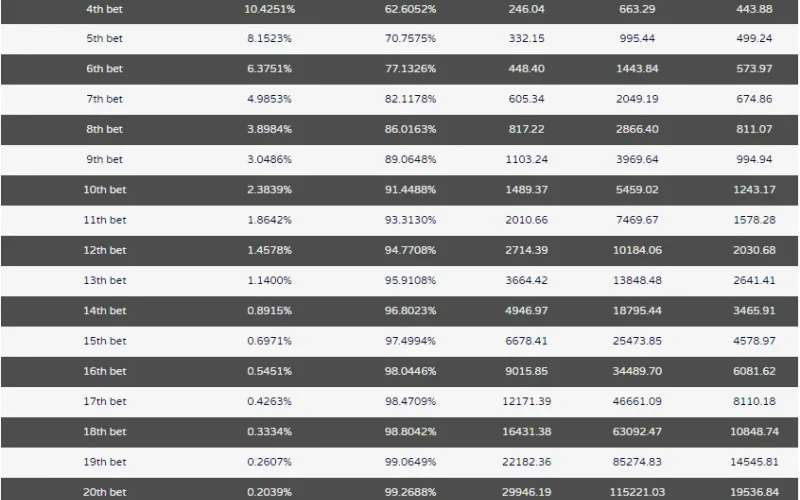The width and height of the screenshot is (800, 500).
Task: Click the 20th bet value 19536.84
Action: 754,492
